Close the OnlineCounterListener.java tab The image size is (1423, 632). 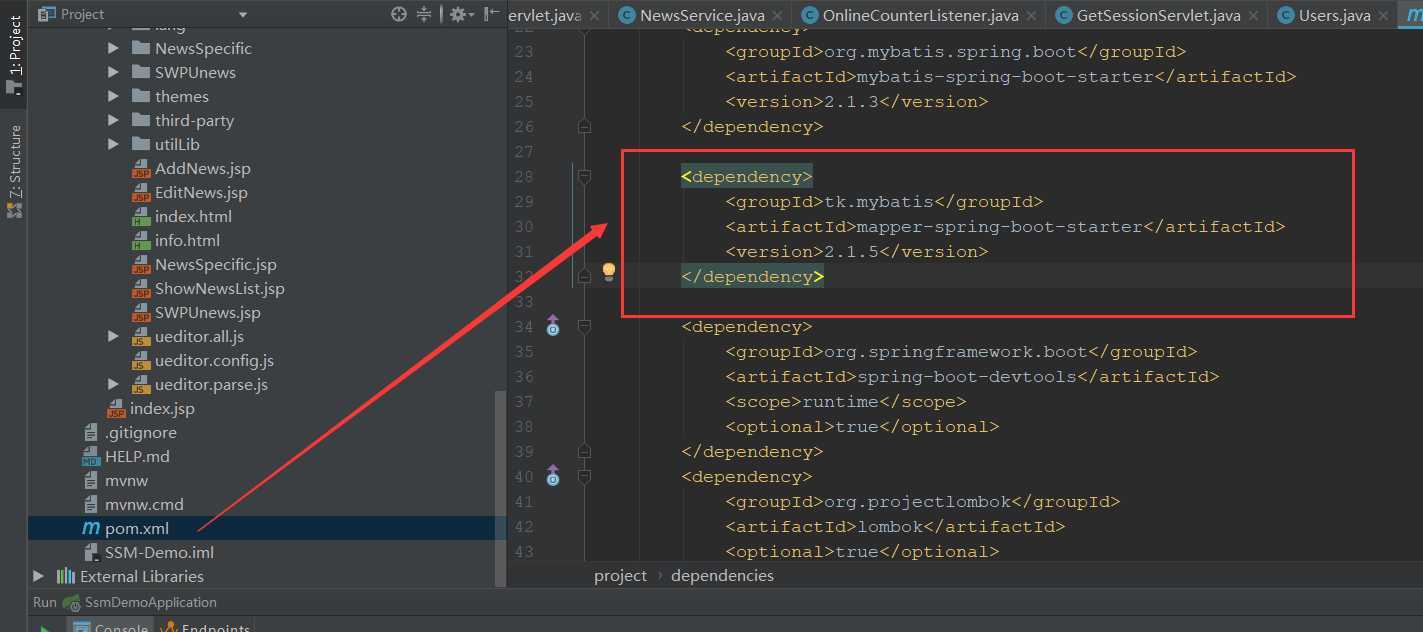click(1033, 16)
